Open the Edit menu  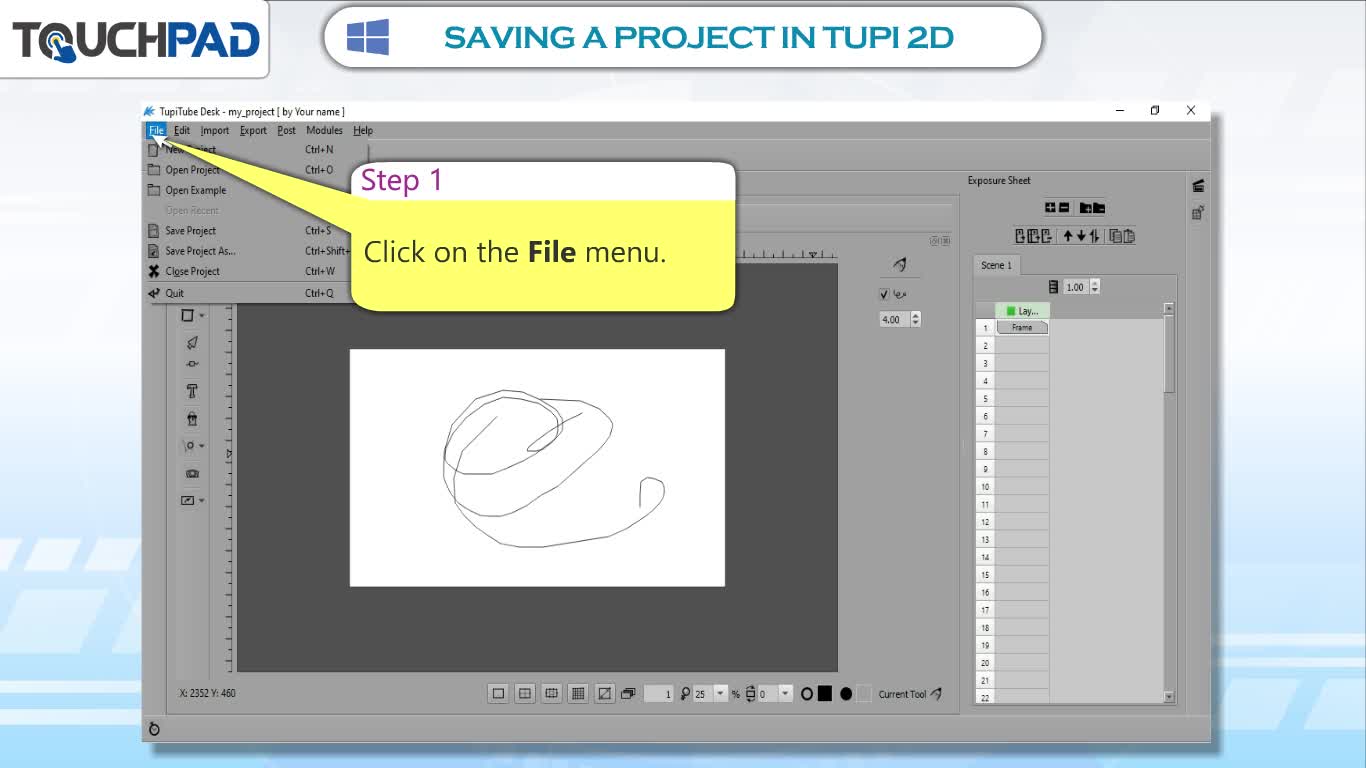181,130
